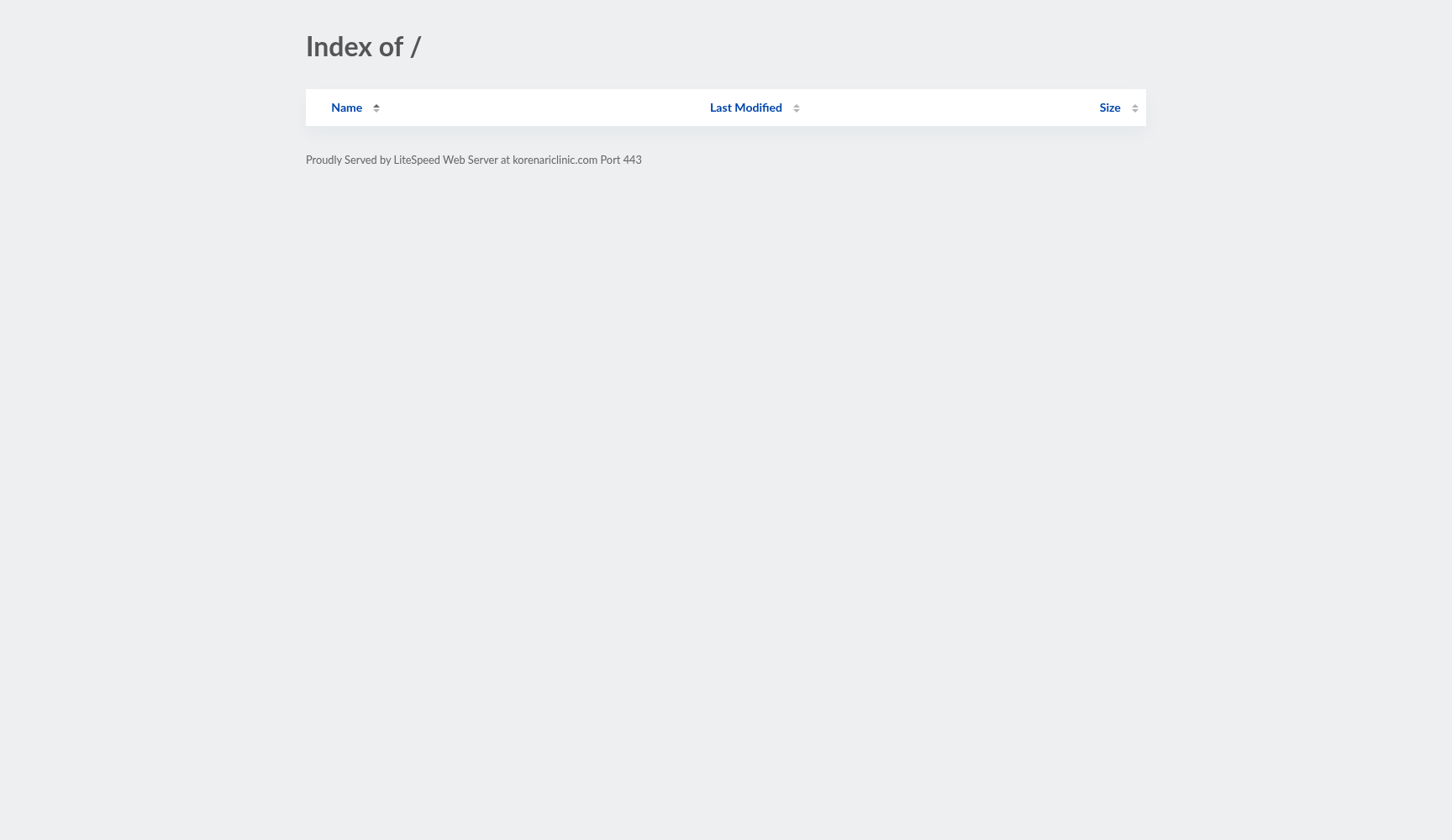Click "Port 443" in the footer text
Screen dimensions: 1452x840
coord(621,160)
